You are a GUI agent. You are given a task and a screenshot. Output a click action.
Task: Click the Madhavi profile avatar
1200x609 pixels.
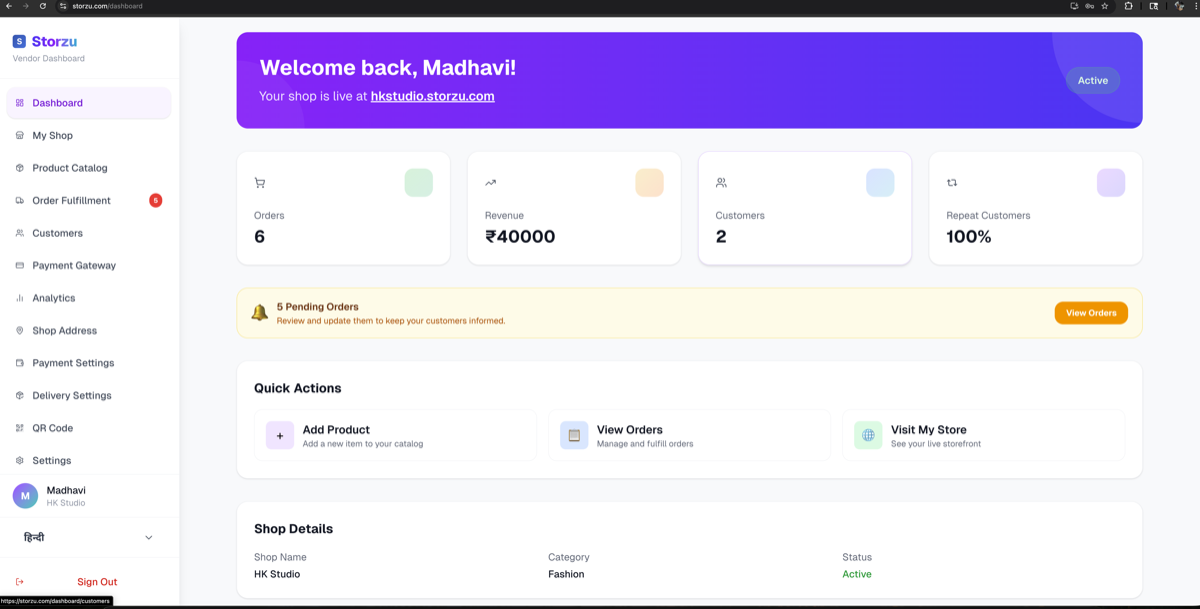25,496
